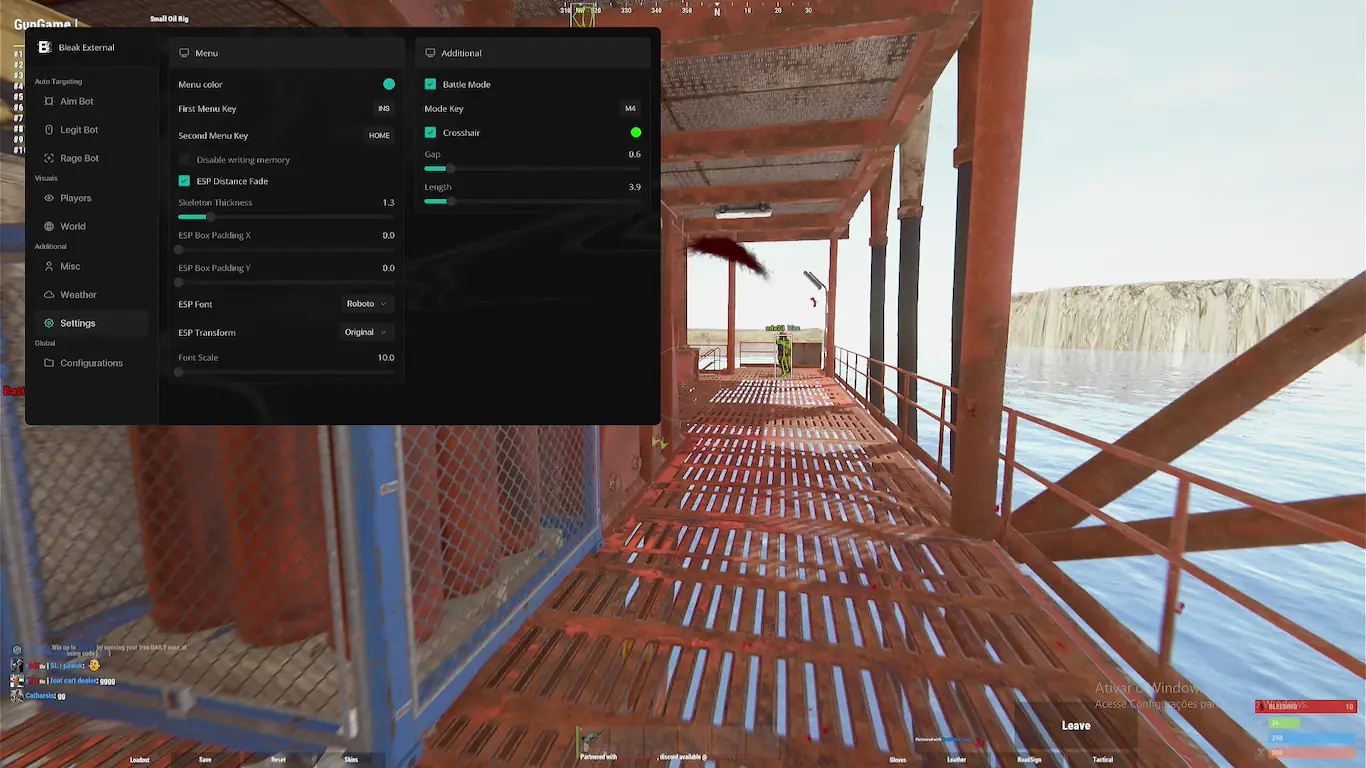The height and width of the screenshot is (768, 1366).
Task: Click the BLEEDING status bar
Action: point(1306,707)
